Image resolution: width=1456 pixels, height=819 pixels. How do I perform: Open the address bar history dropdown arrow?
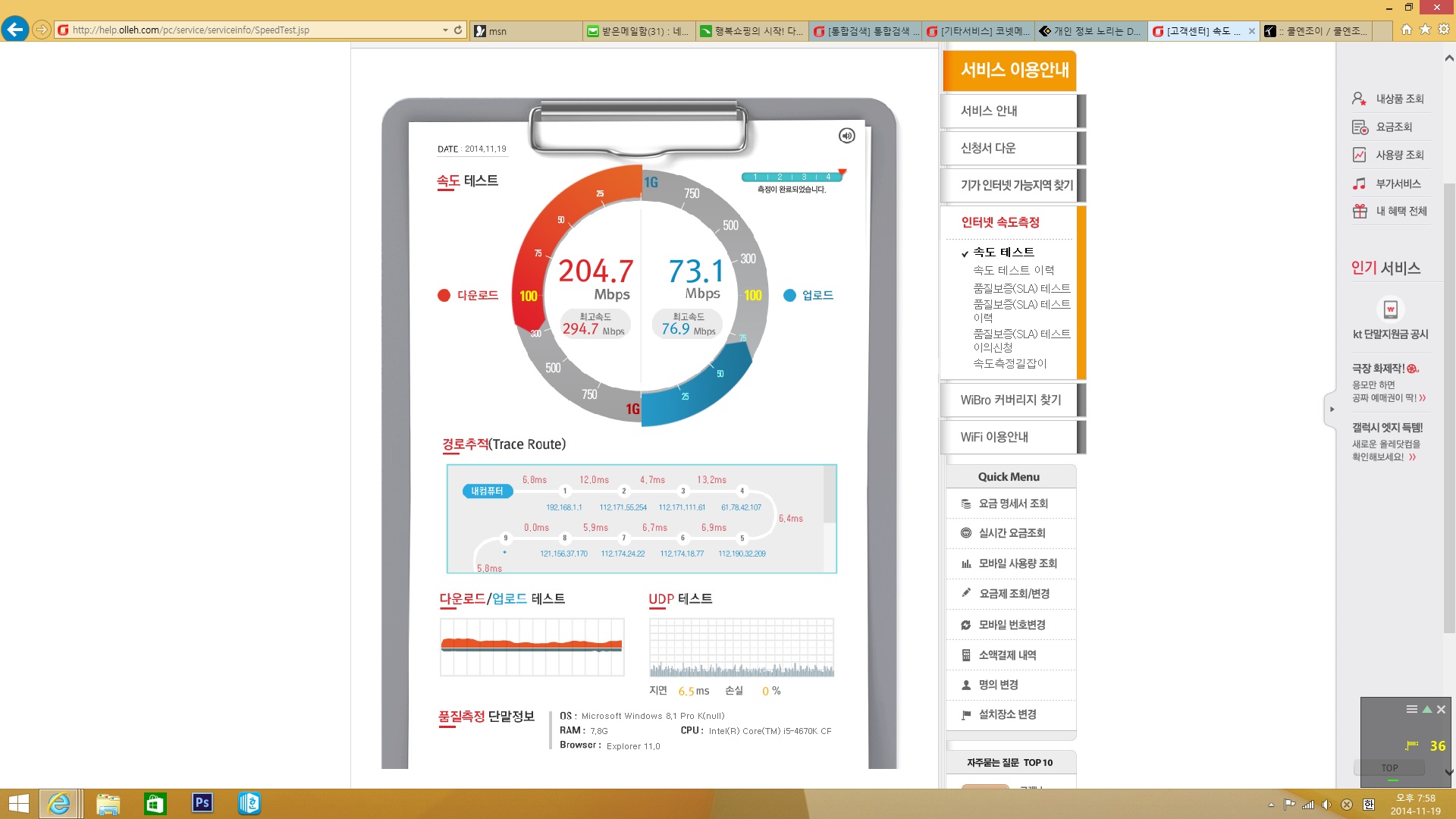[x=445, y=30]
